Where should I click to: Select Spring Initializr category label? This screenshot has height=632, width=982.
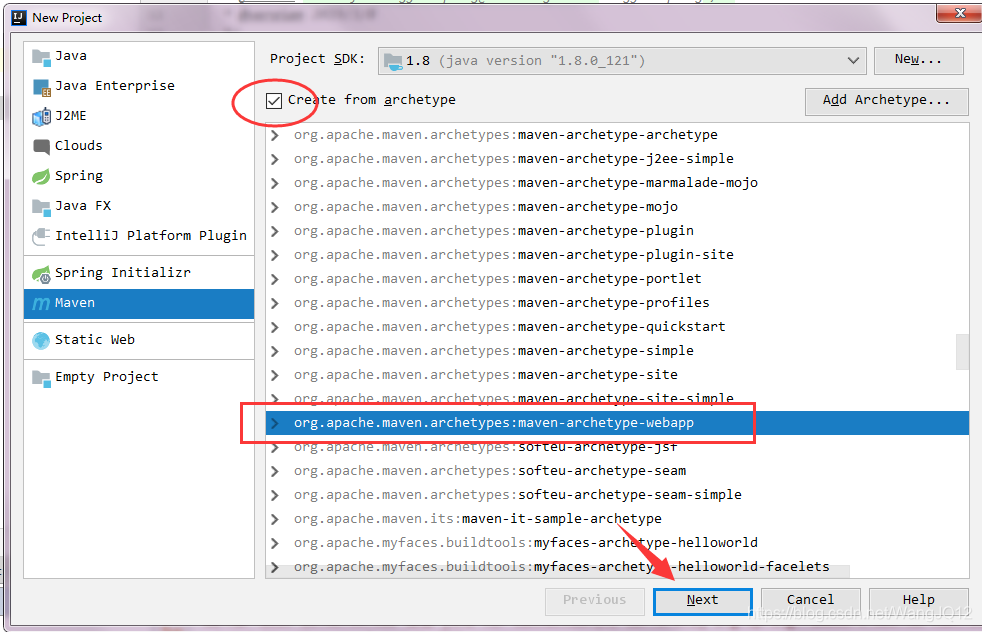pyautogui.click(x=123, y=273)
